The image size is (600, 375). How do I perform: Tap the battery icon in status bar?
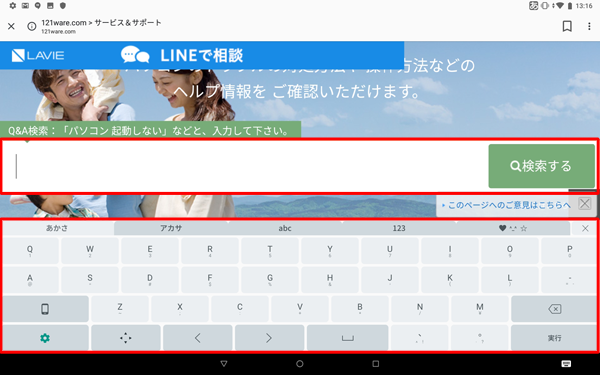[570, 6]
